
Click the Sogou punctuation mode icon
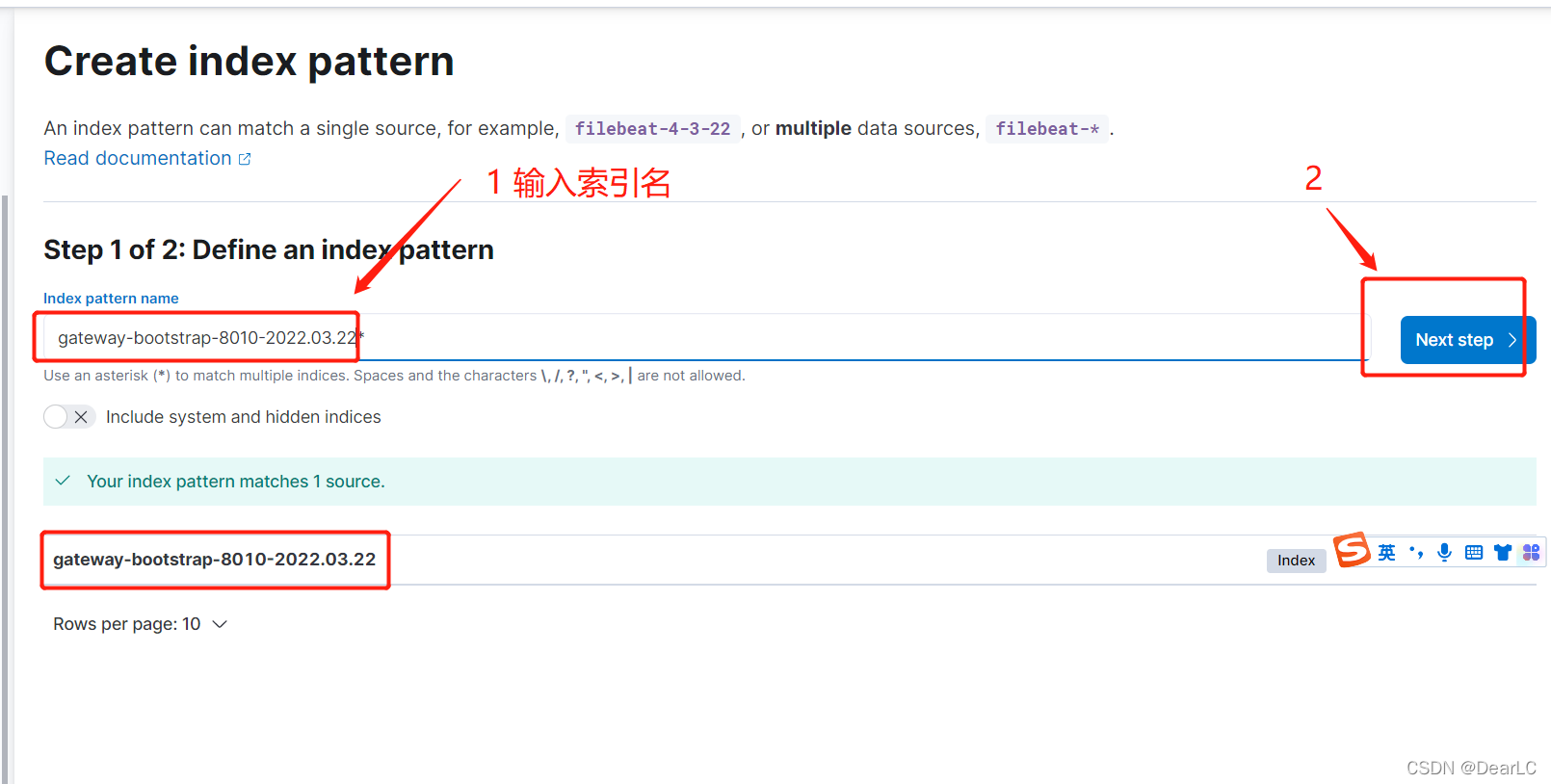tap(1416, 552)
